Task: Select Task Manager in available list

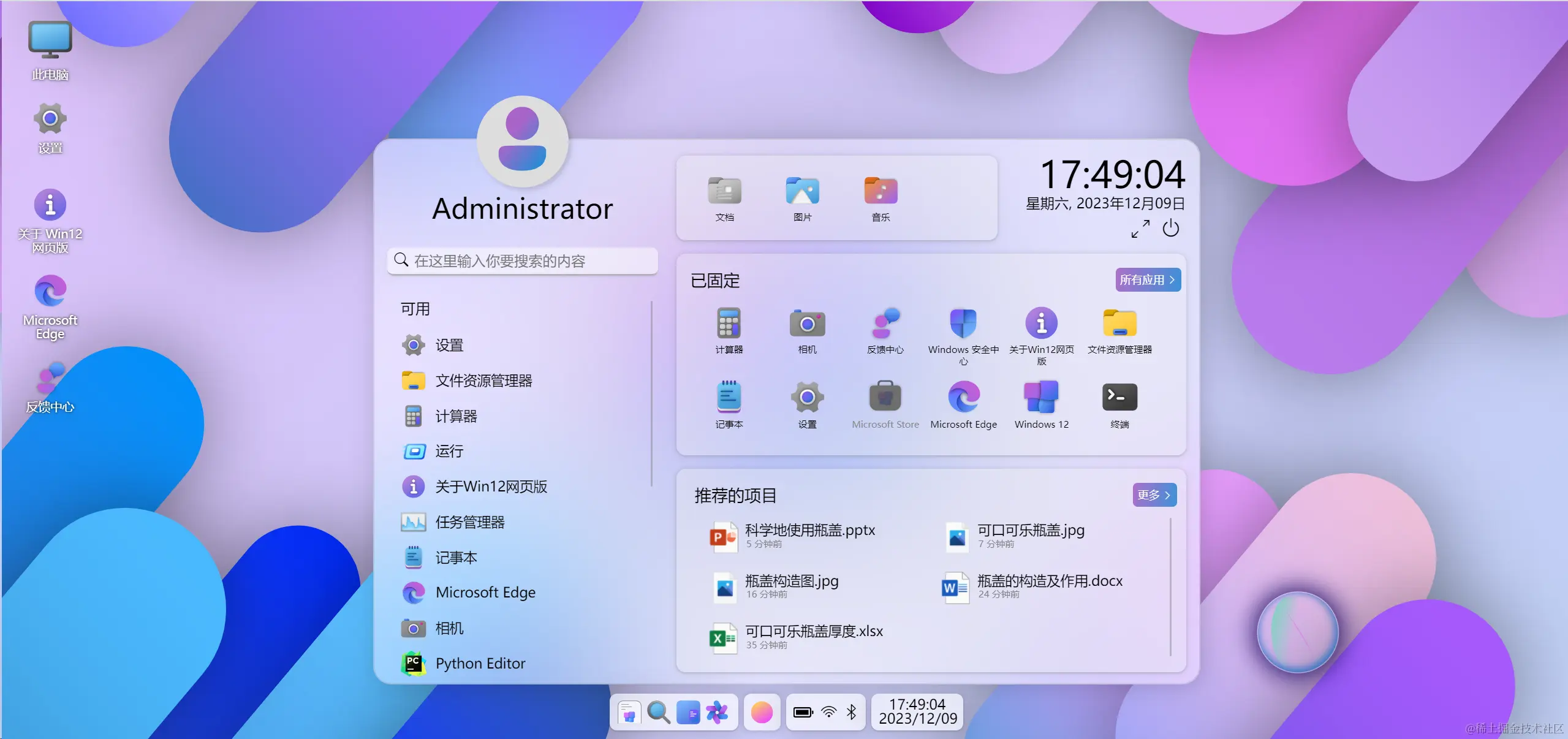Action: tap(469, 522)
